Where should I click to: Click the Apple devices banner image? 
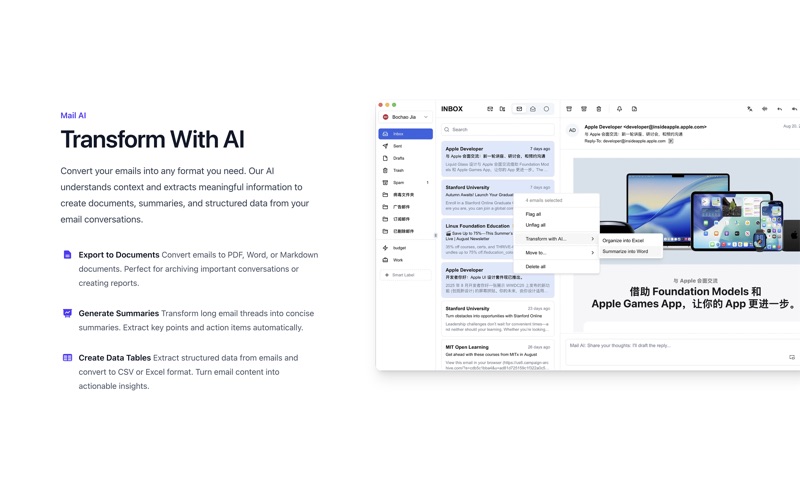[687, 211]
